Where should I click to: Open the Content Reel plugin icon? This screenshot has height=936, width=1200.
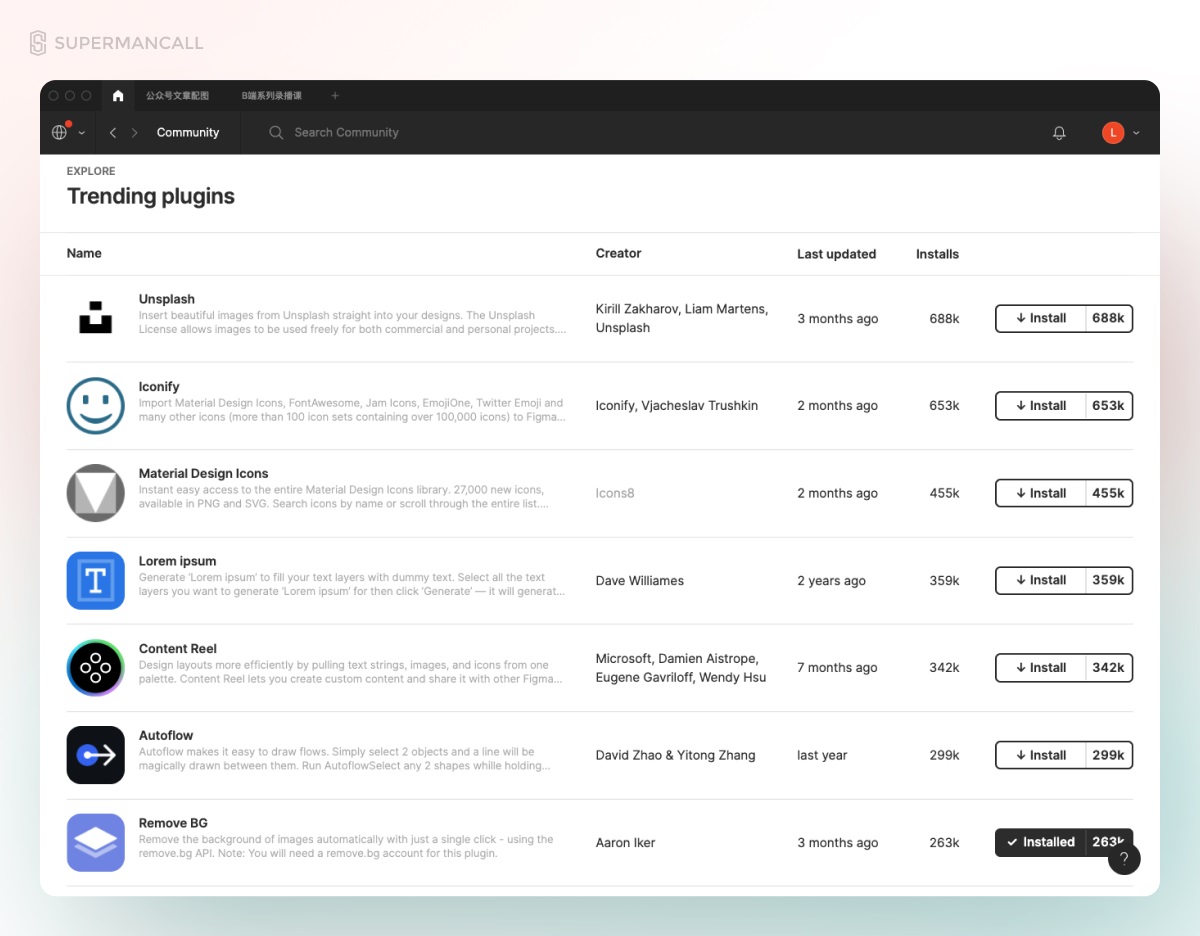[96, 667]
